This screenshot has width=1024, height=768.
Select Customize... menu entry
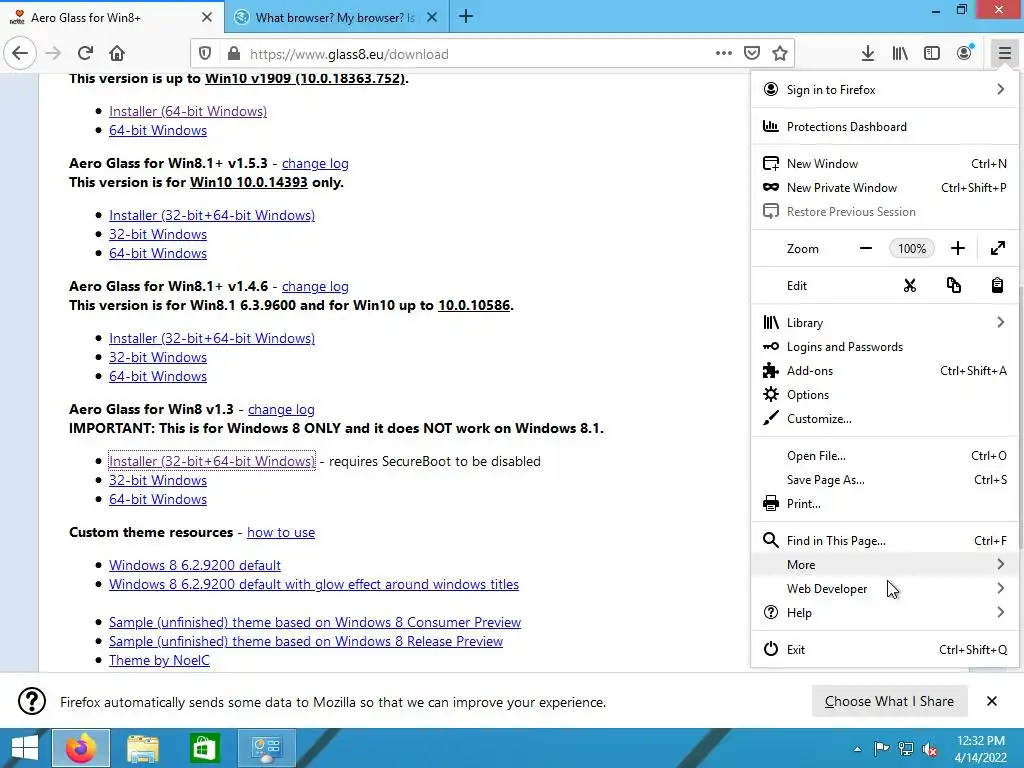(885, 419)
